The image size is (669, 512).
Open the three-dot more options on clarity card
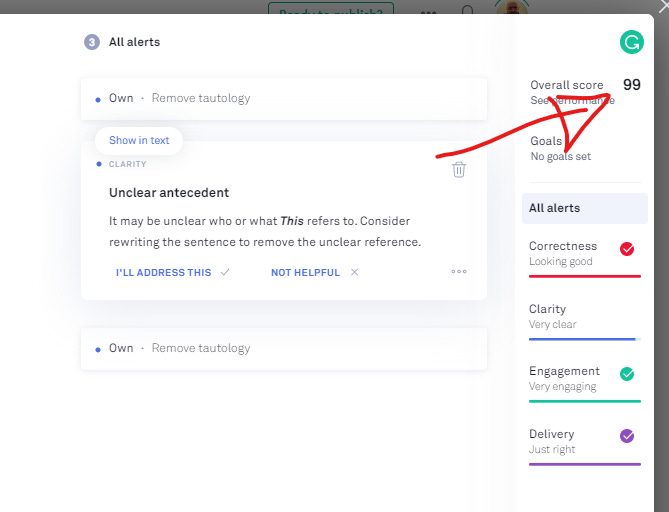coord(459,271)
